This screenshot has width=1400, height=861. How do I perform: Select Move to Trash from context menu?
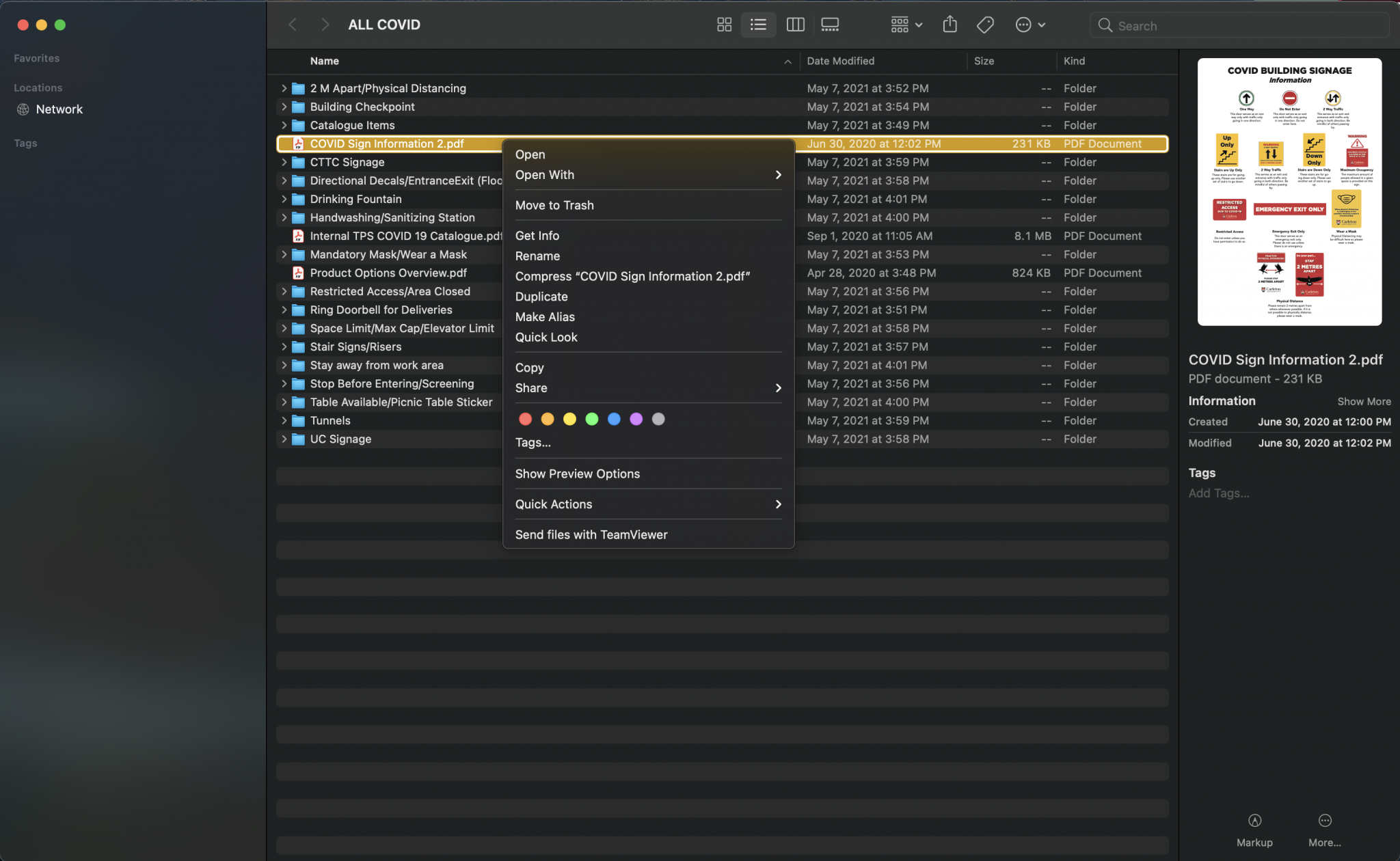coord(554,205)
